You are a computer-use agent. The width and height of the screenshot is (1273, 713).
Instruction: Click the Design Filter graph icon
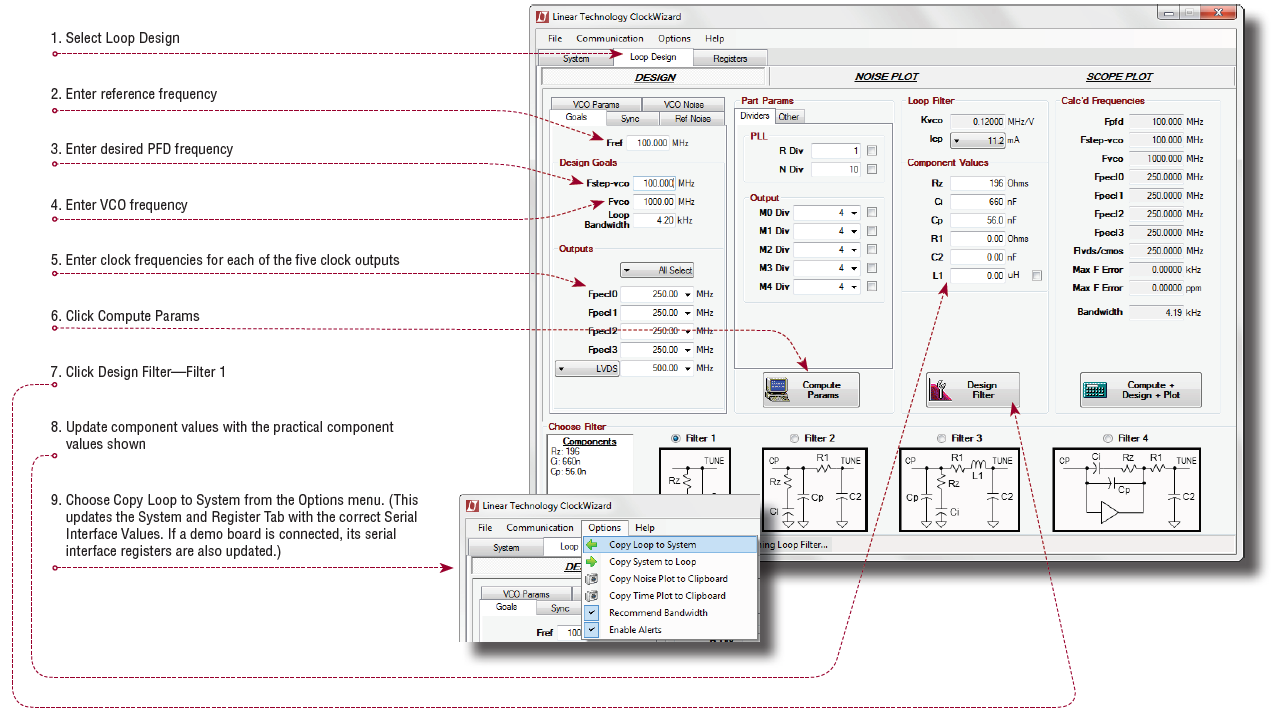[x=939, y=390]
